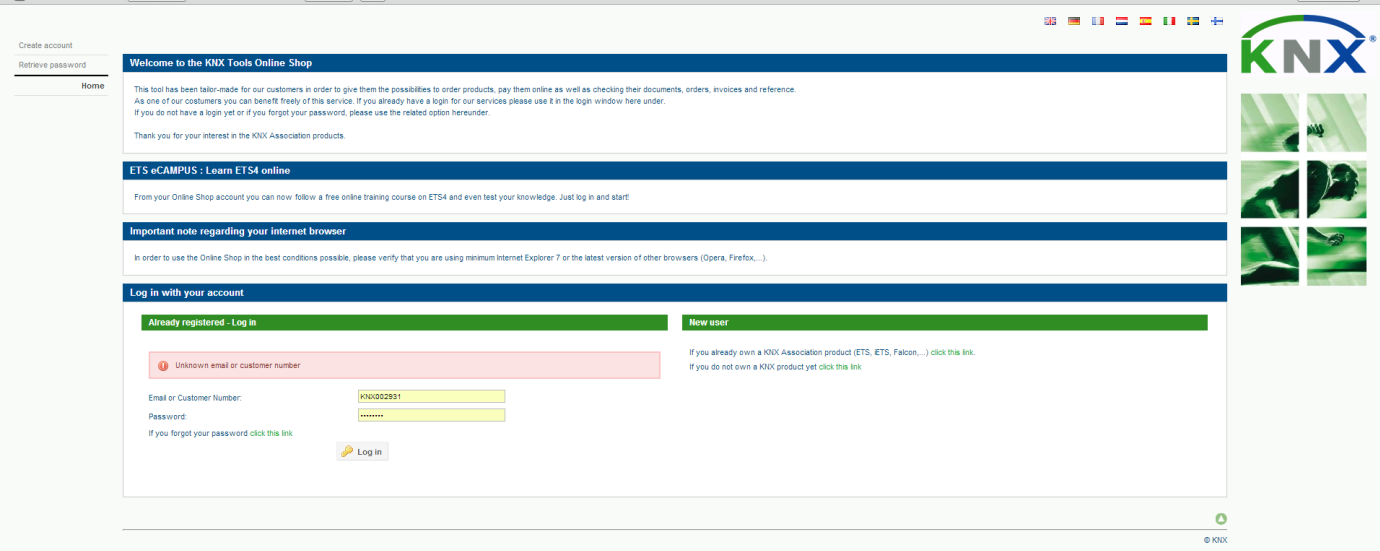Click the 'Important note regarding your internet browser' heading
Image resolution: width=1380 pixels, height=551 pixels.
coord(238,232)
